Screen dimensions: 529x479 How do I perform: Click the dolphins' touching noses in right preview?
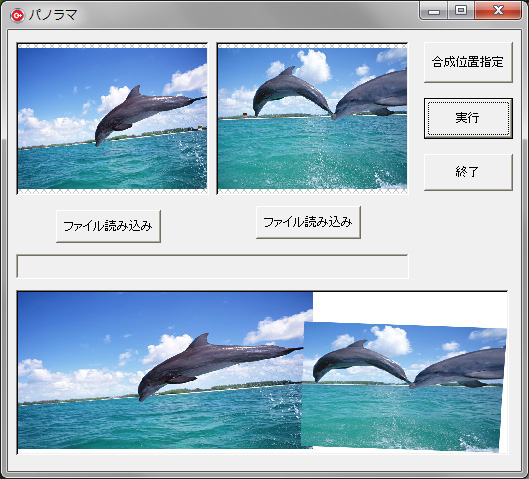[x=333, y=116]
